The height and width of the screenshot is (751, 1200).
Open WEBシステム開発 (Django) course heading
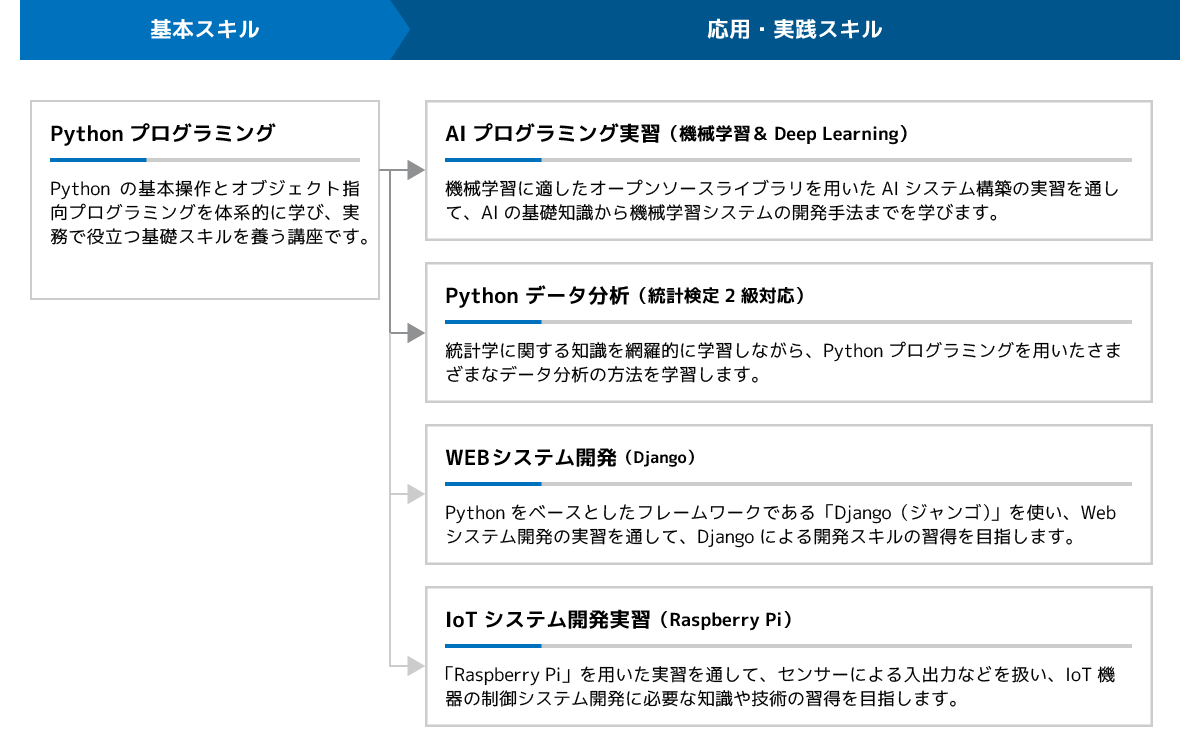pos(570,457)
